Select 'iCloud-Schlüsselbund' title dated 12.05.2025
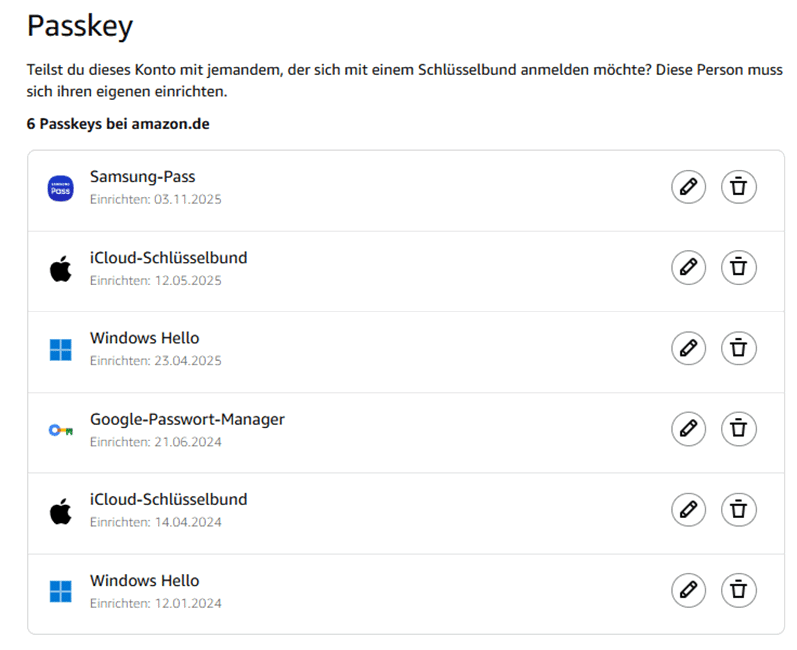 pos(168,258)
